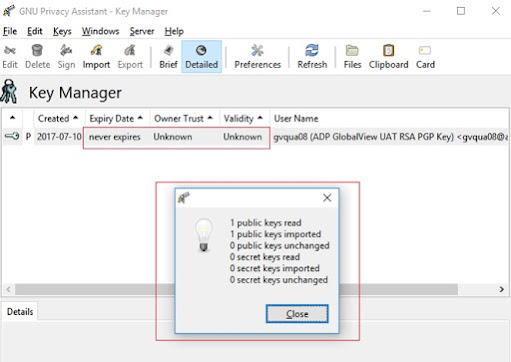This screenshot has width=511, height=362.
Task: Switch to Brief view
Action: [168, 57]
